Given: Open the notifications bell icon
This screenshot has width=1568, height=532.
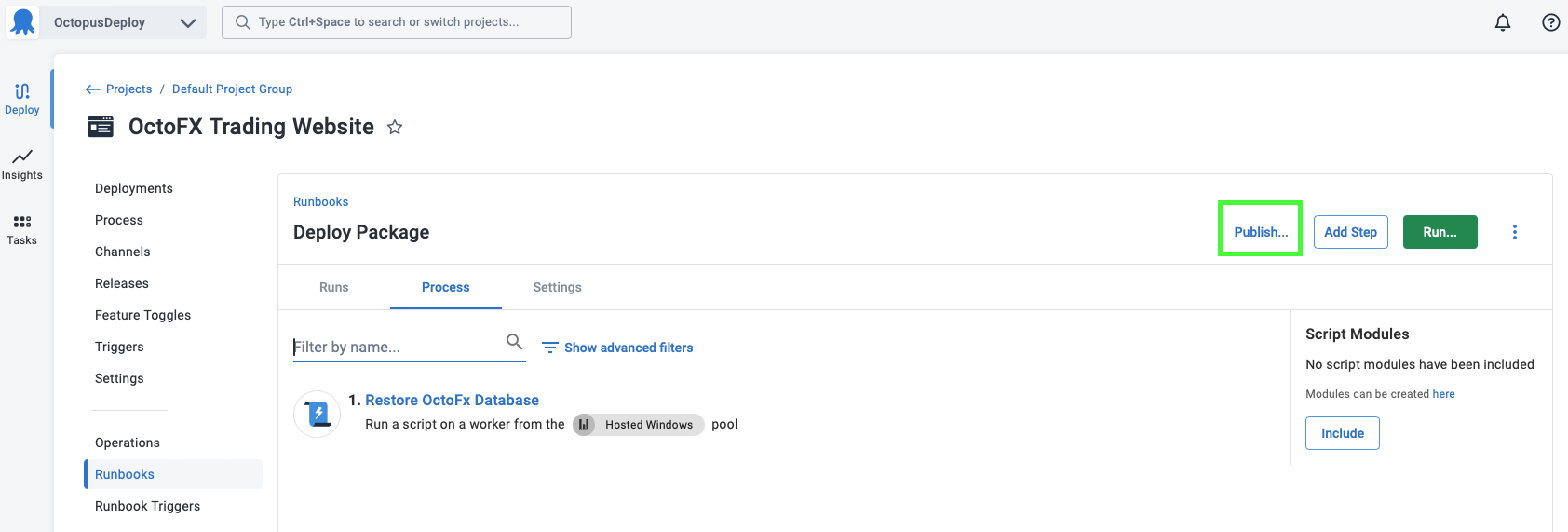Looking at the screenshot, I should point(1503,22).
